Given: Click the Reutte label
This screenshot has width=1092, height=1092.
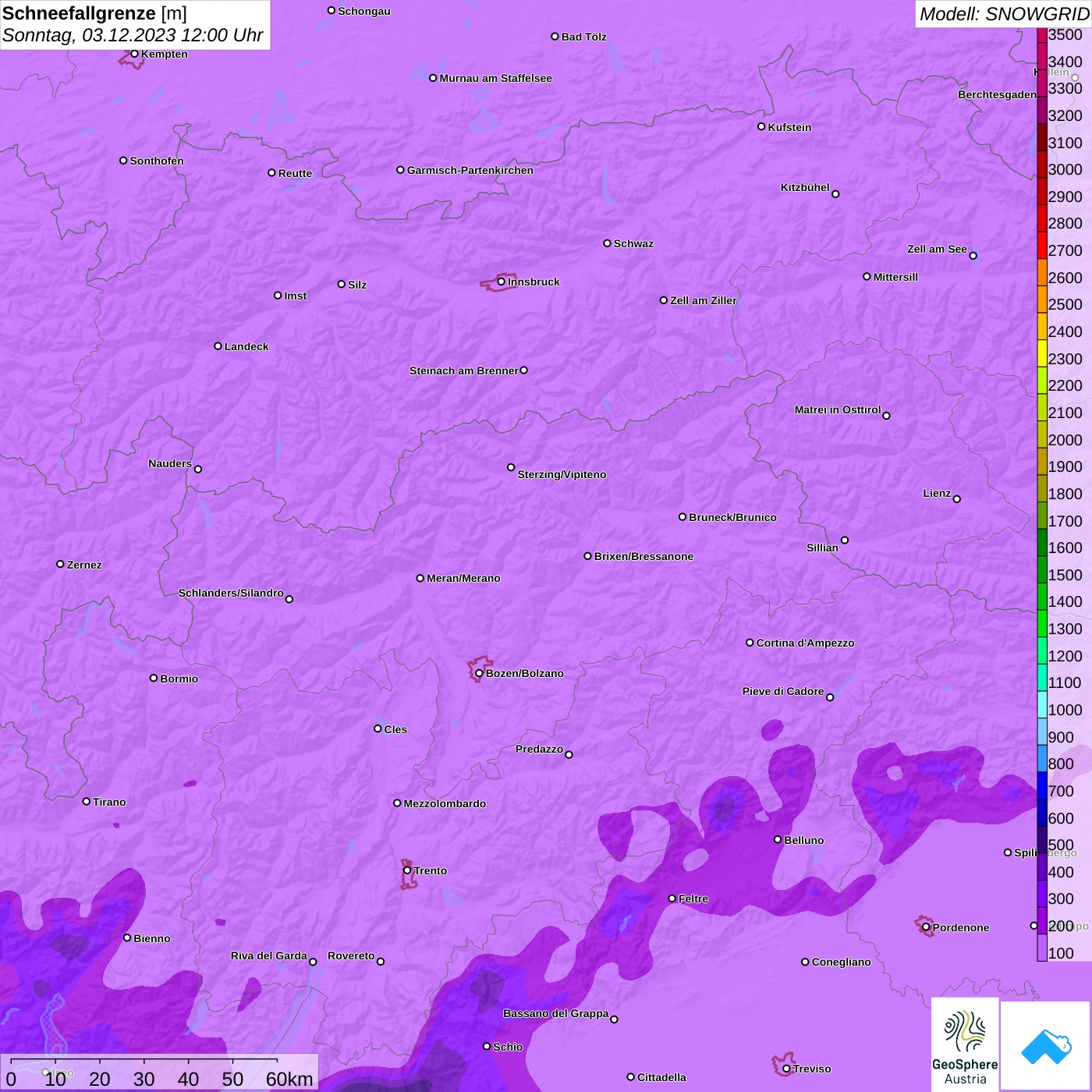Looking at the screenshot, I should 295,173.
